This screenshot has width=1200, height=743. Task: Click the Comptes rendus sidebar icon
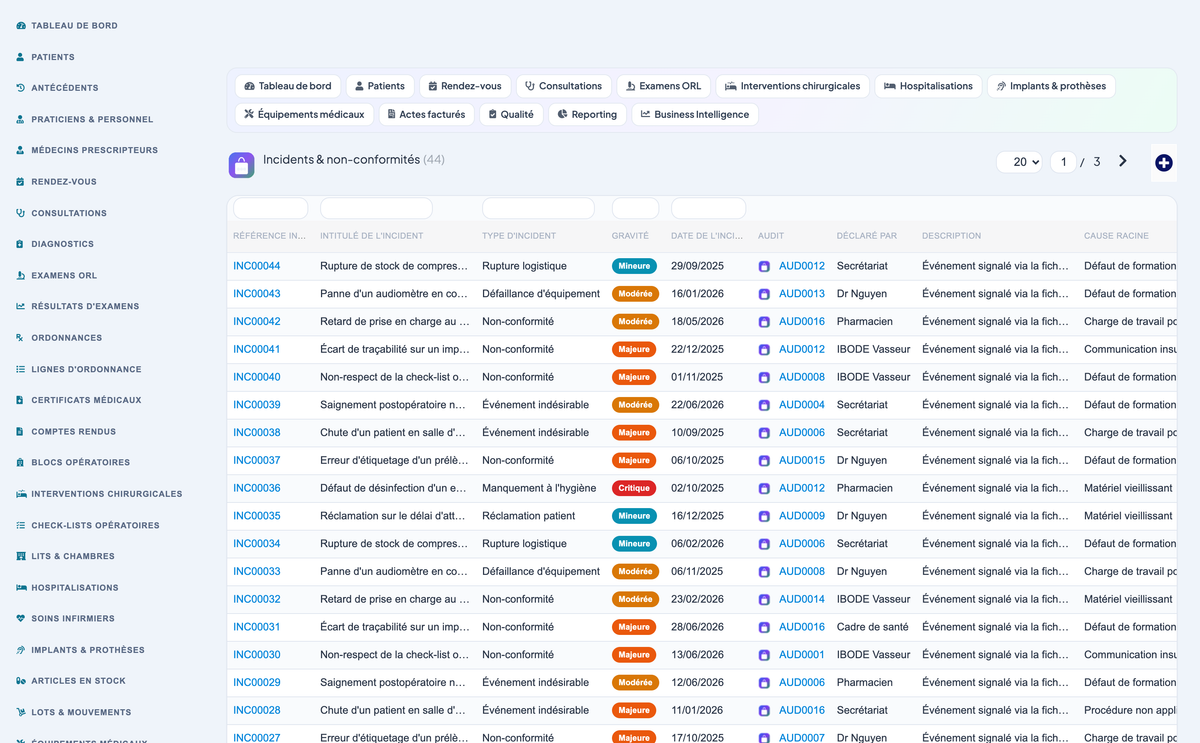[x=21, y=432]
